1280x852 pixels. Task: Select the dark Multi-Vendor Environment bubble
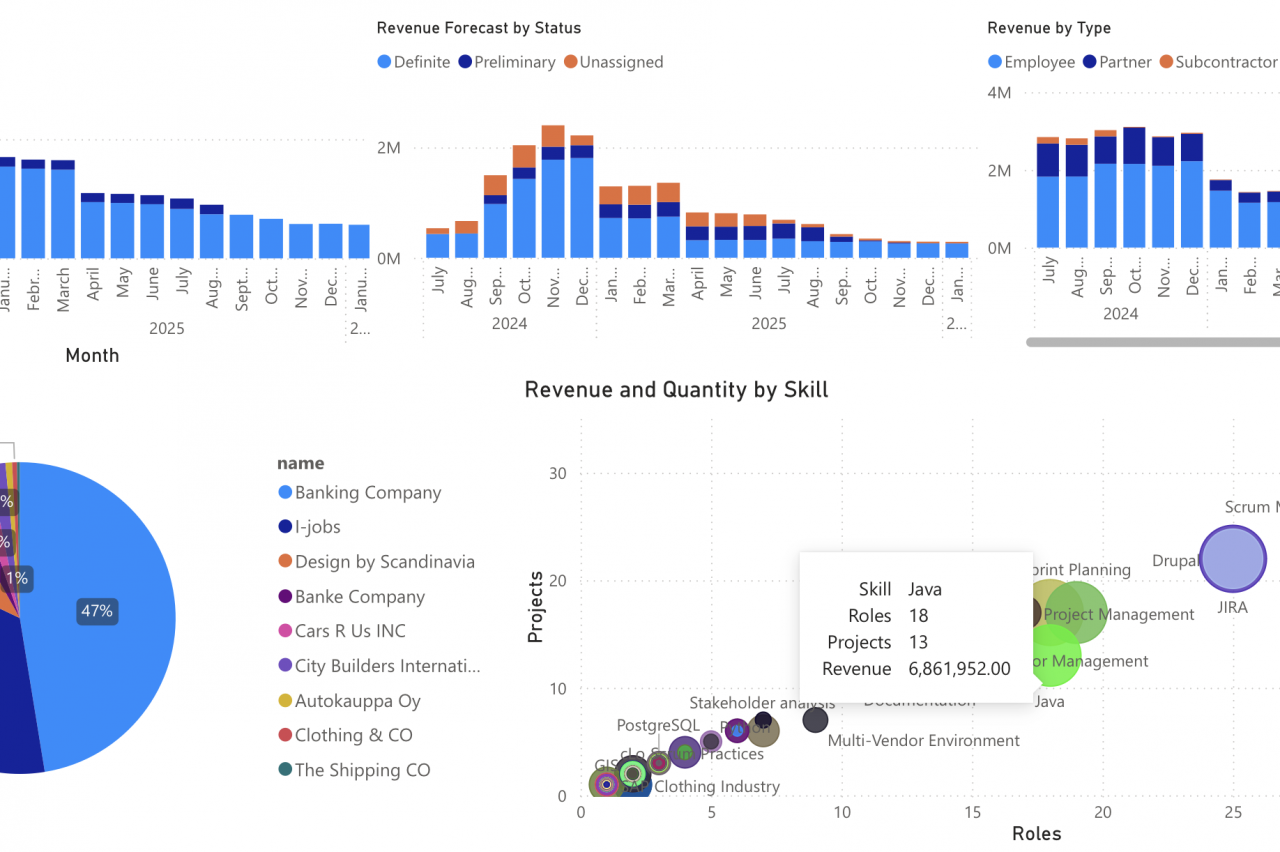pyautogui.click(x=816, y=720)
